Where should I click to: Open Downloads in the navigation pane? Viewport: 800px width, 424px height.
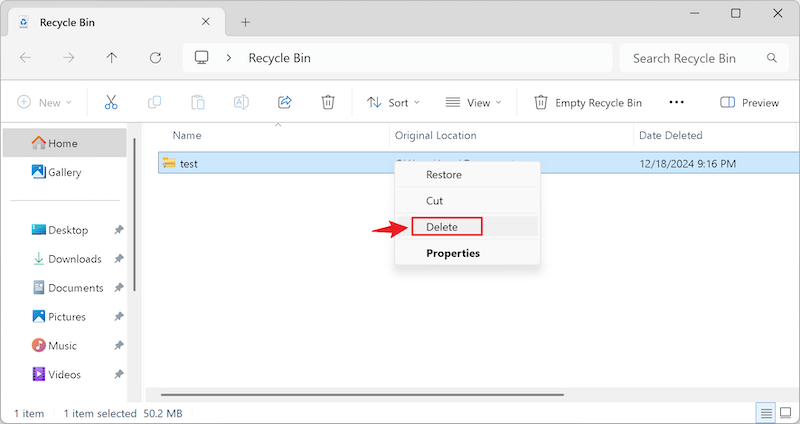pos(65,259)
